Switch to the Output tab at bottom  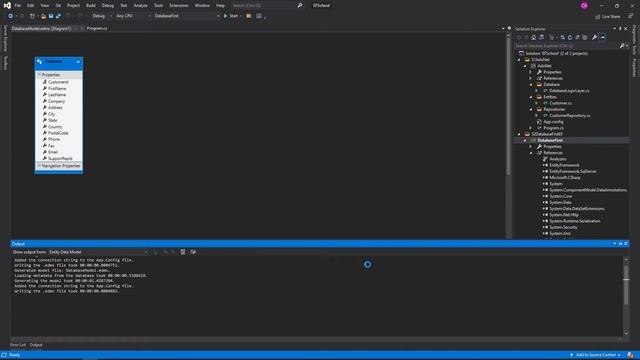pyautogui.click(x=36, y=345)
